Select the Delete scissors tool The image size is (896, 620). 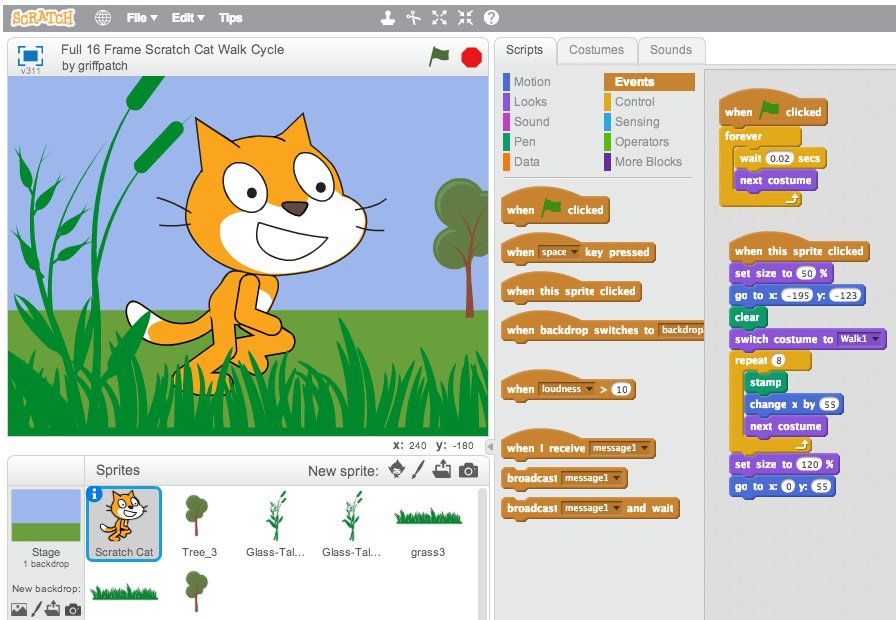[x=413, y=18]
